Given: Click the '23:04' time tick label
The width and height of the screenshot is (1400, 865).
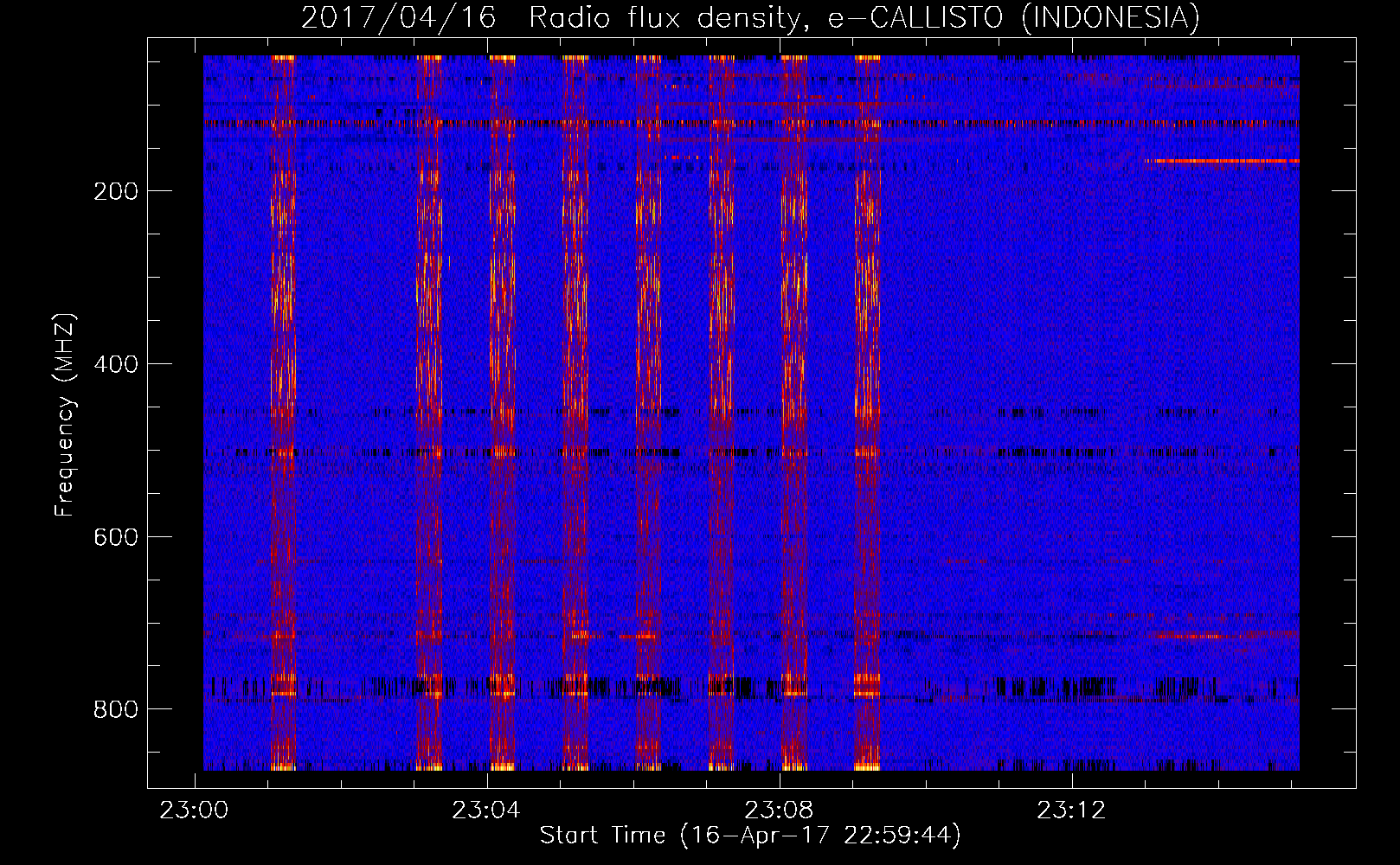Looking at the screenshot, I should pos(486,810).
